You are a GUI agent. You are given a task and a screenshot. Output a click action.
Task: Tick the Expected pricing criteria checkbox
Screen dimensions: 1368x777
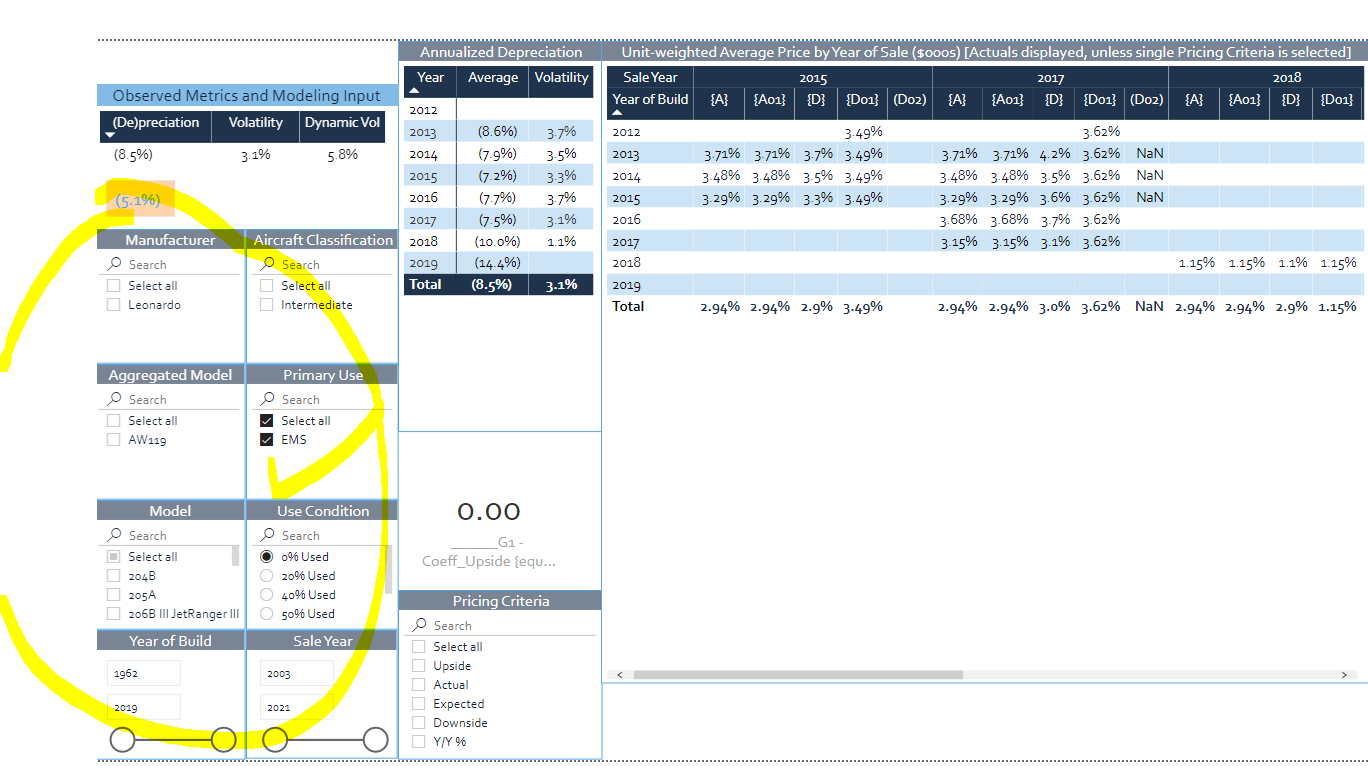point(418,704)
